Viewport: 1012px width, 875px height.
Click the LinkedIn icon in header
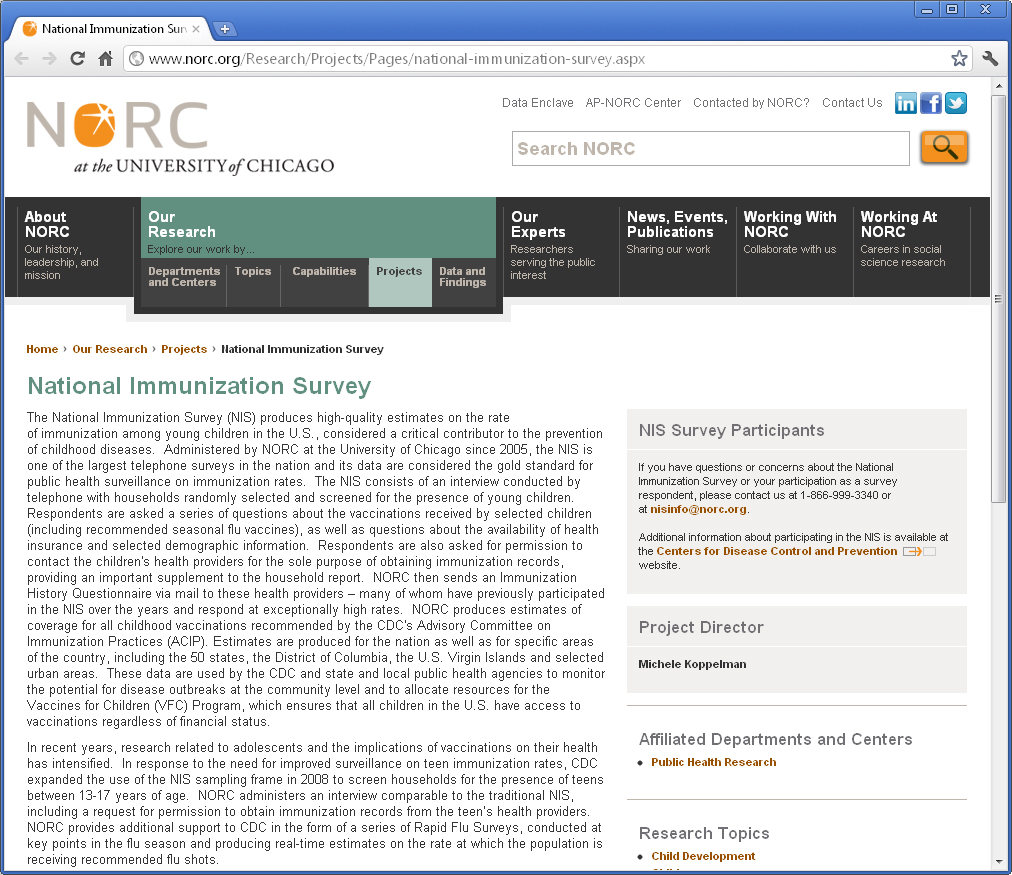[906, 103]
